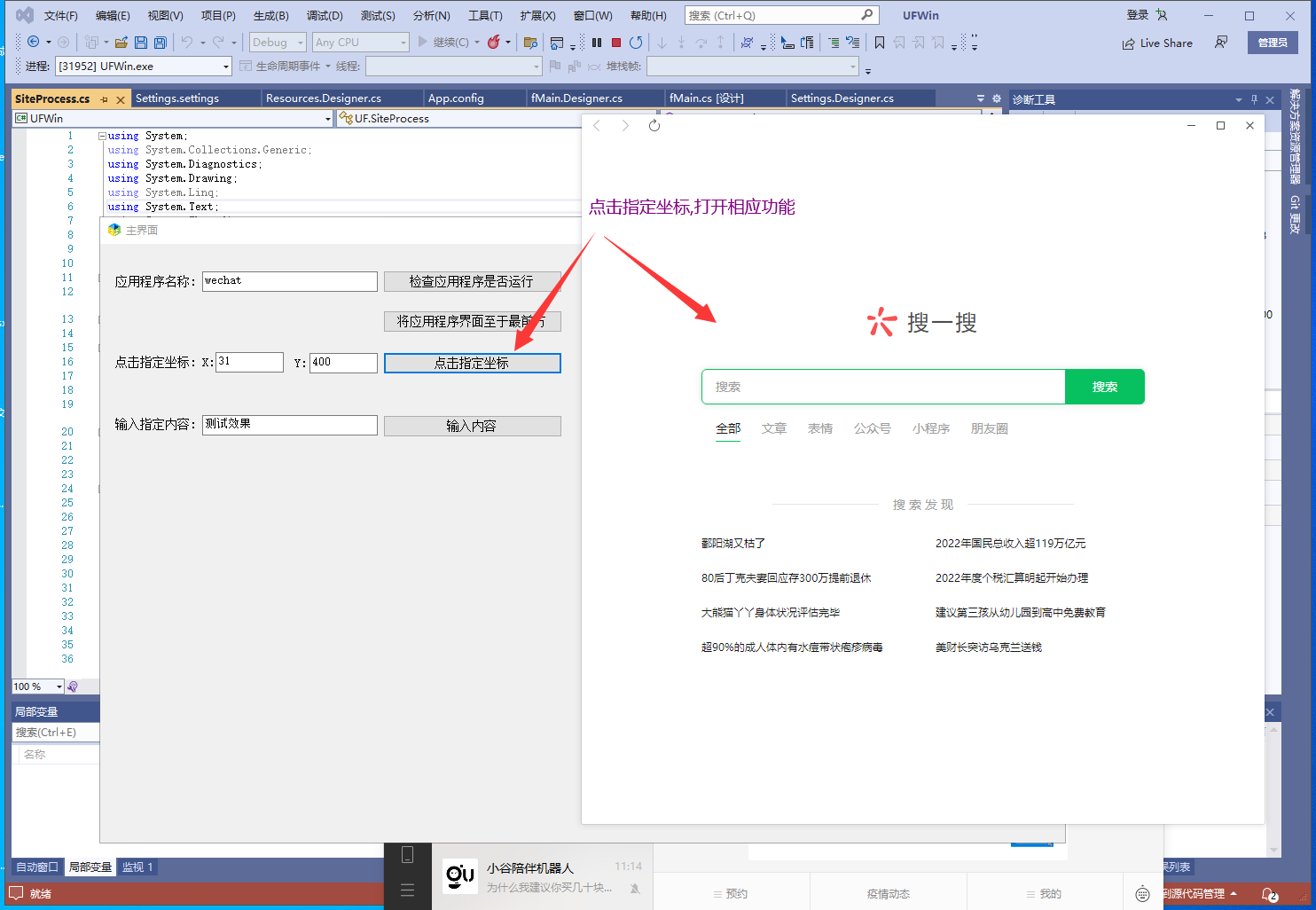Click the bookmark icon in the toolbar
Screen dimensions: 1316x910
(880, 42)
